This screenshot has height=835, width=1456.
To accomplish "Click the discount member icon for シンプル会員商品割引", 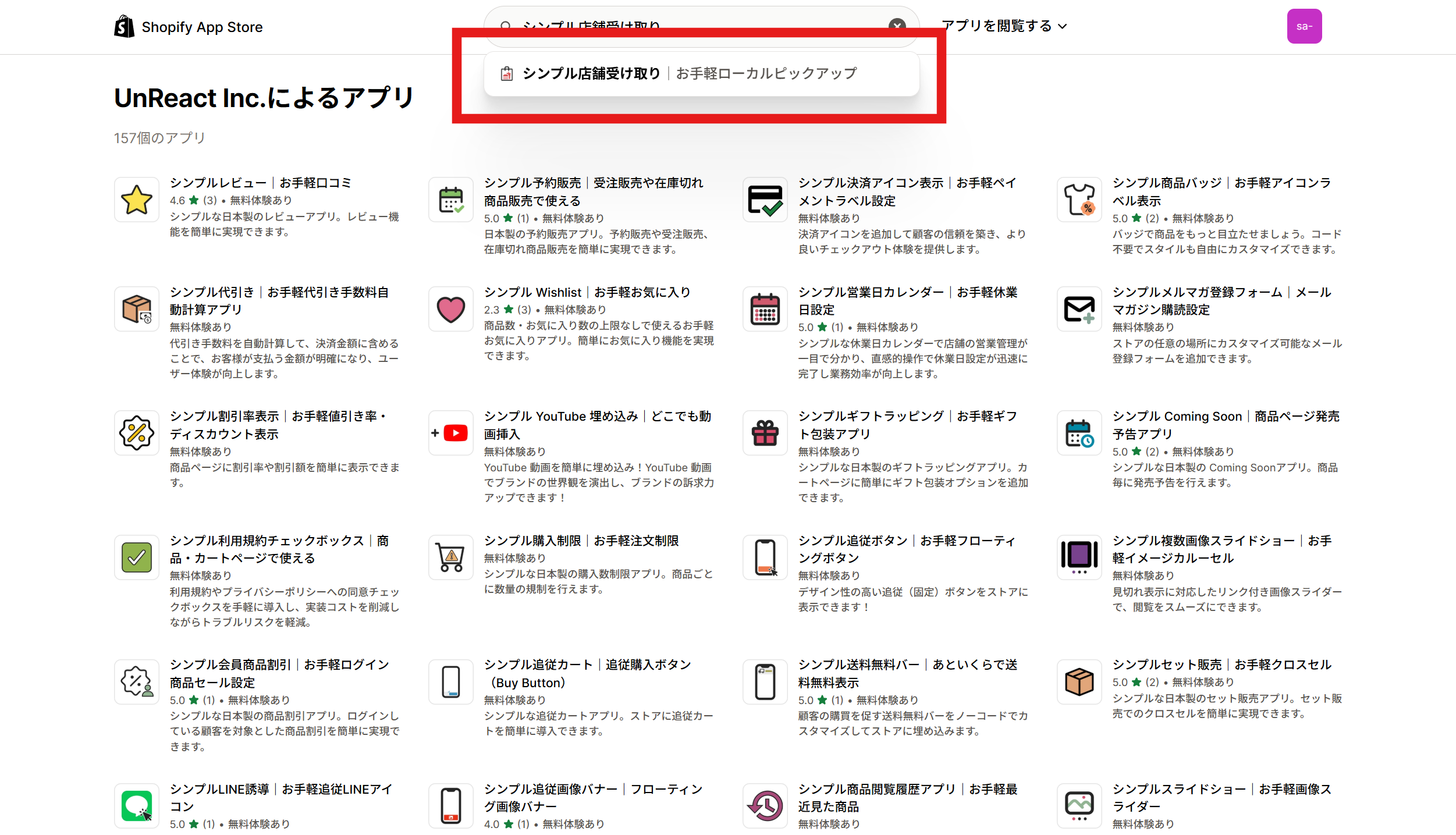I will (137, 682).
